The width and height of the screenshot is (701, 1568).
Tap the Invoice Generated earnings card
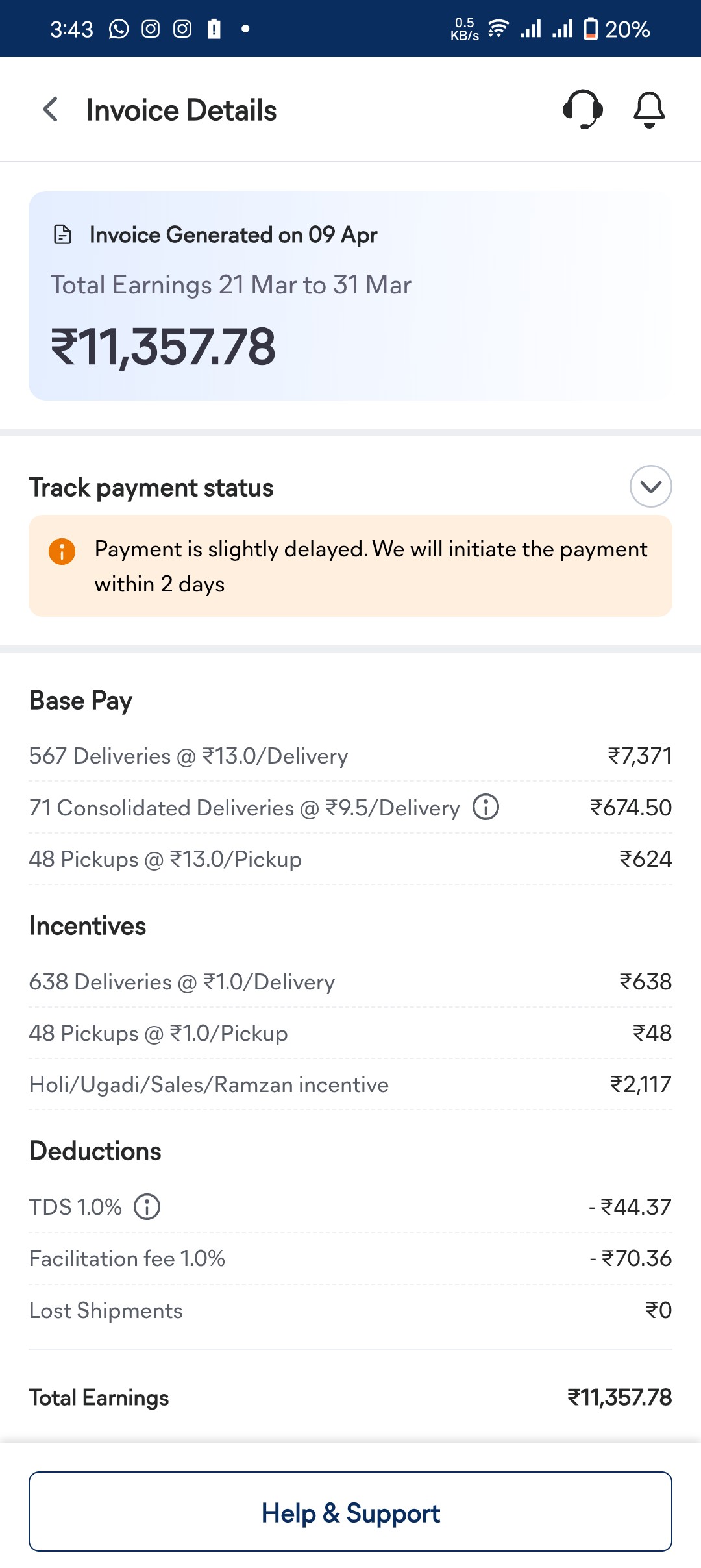click(x=350, y=295)
